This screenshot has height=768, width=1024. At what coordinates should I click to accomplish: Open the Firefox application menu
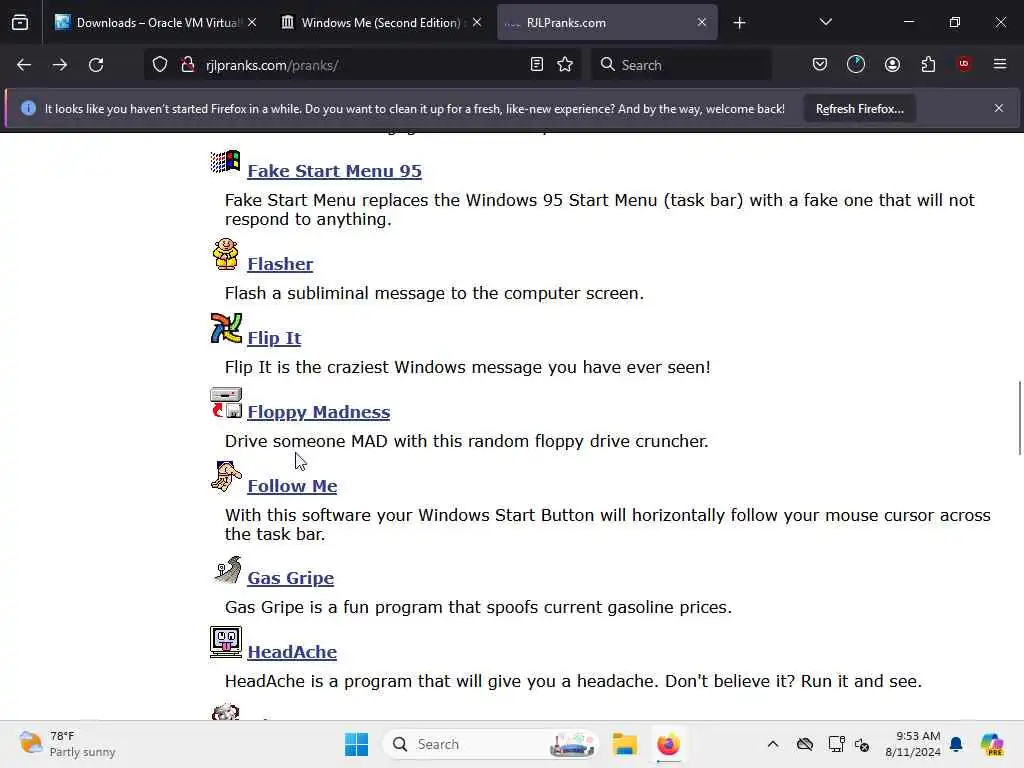pyautogui.click(x=1000, y=65)
